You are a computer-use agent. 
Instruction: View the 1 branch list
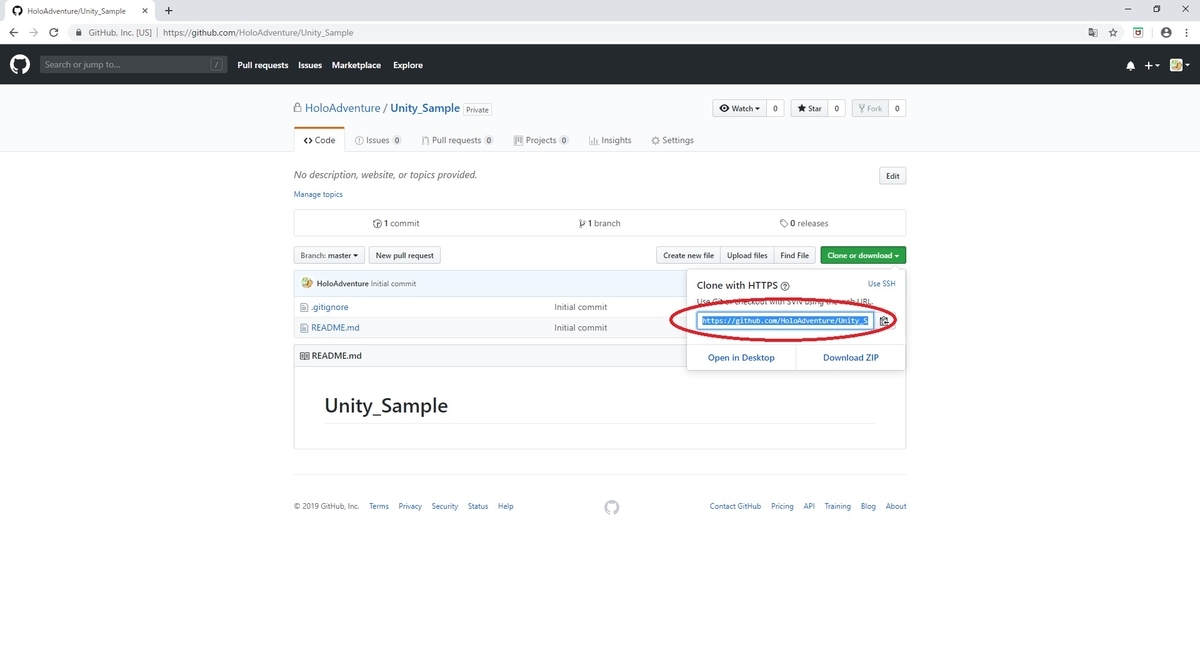[600, 223]
